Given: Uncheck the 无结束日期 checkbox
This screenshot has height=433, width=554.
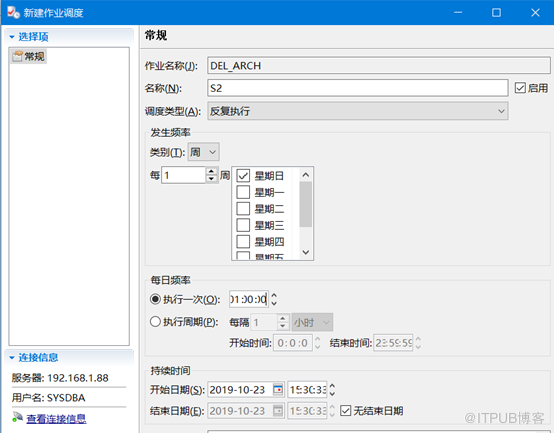Looking at the screenshot, I should point(346,411).
